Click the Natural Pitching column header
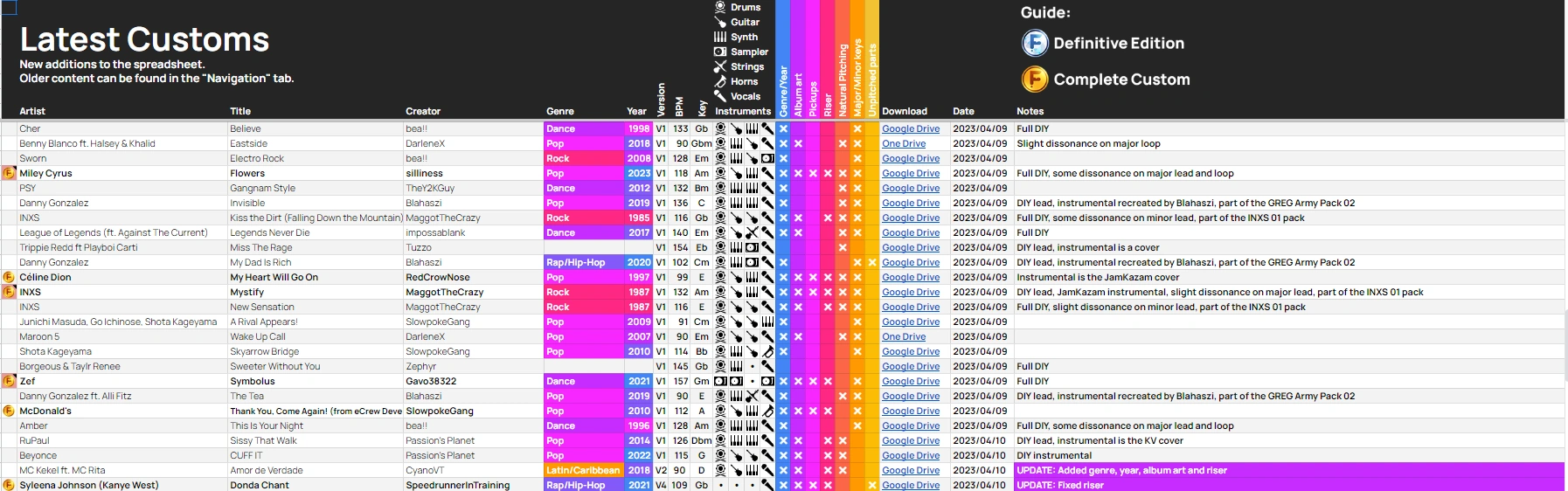 843,59
